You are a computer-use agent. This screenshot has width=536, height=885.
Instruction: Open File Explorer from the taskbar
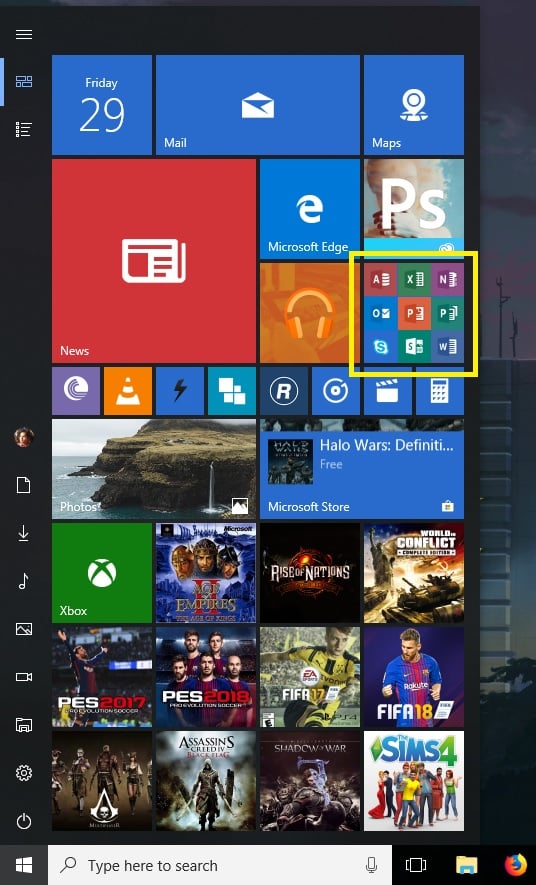pyautogui.click(x=467, y=865)
